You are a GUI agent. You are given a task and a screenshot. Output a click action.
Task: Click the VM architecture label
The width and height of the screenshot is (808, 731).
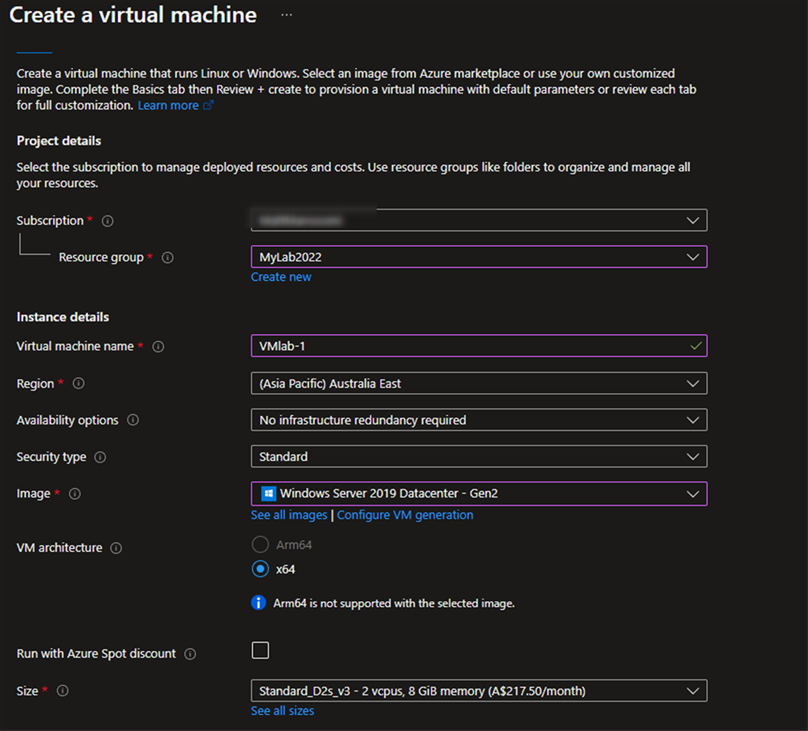[59, 548]
